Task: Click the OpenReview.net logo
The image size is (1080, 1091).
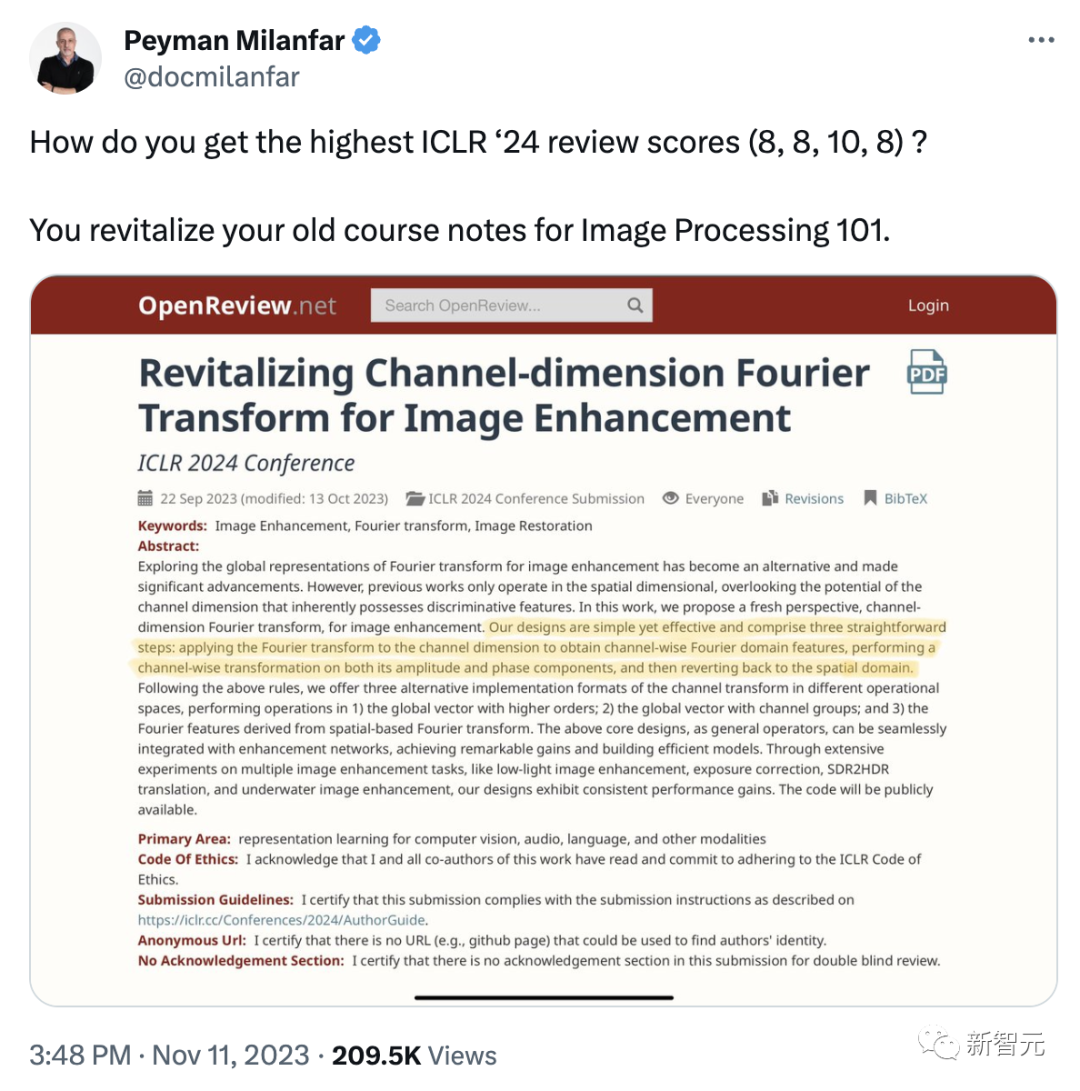Action: [x=237, y=305]
